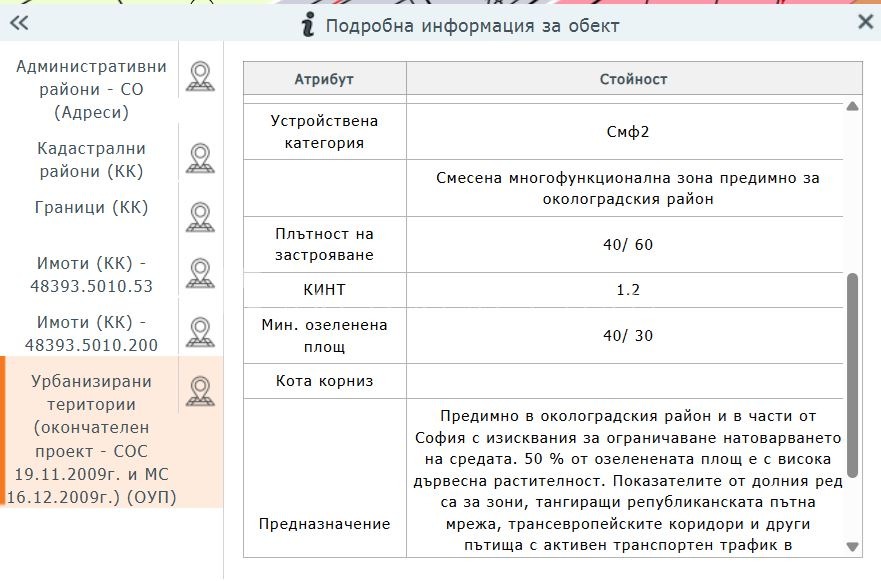This screenshot has height=581, width=881.
Task: Select the map marker icon for Граници (КК)
Action: [201, 215]
